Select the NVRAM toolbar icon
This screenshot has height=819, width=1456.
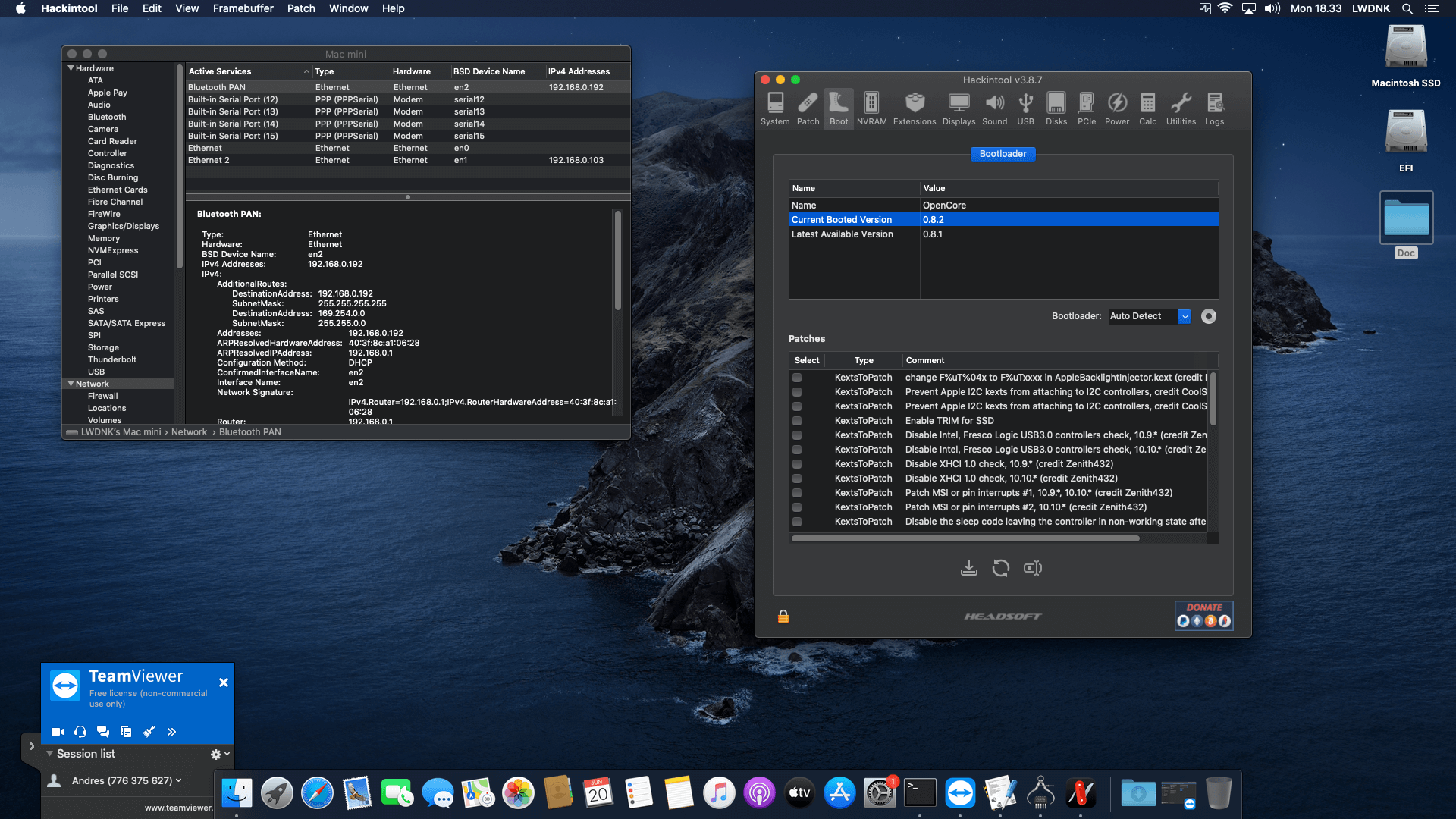tap(871, 108)
